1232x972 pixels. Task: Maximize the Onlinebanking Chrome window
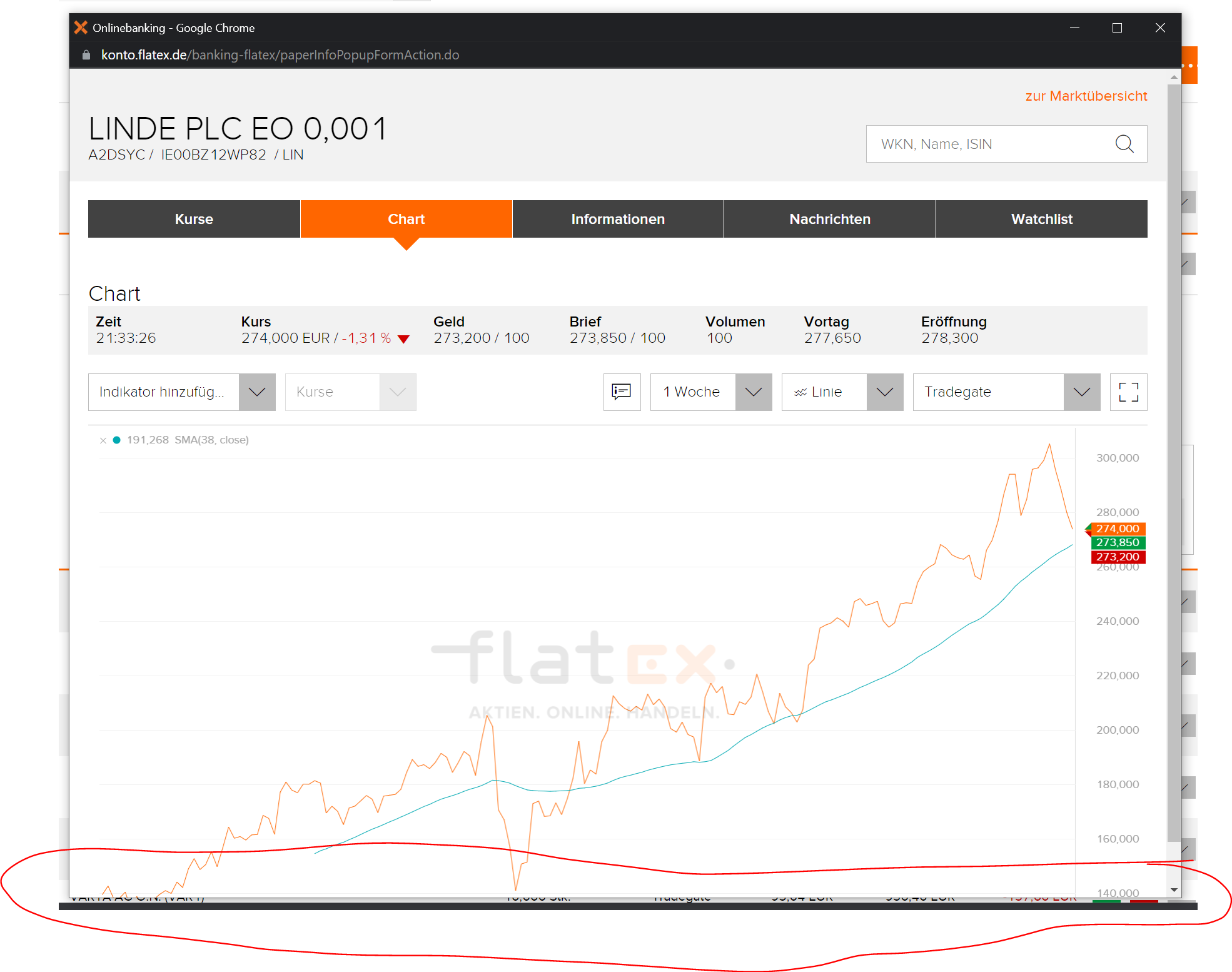1117,28
